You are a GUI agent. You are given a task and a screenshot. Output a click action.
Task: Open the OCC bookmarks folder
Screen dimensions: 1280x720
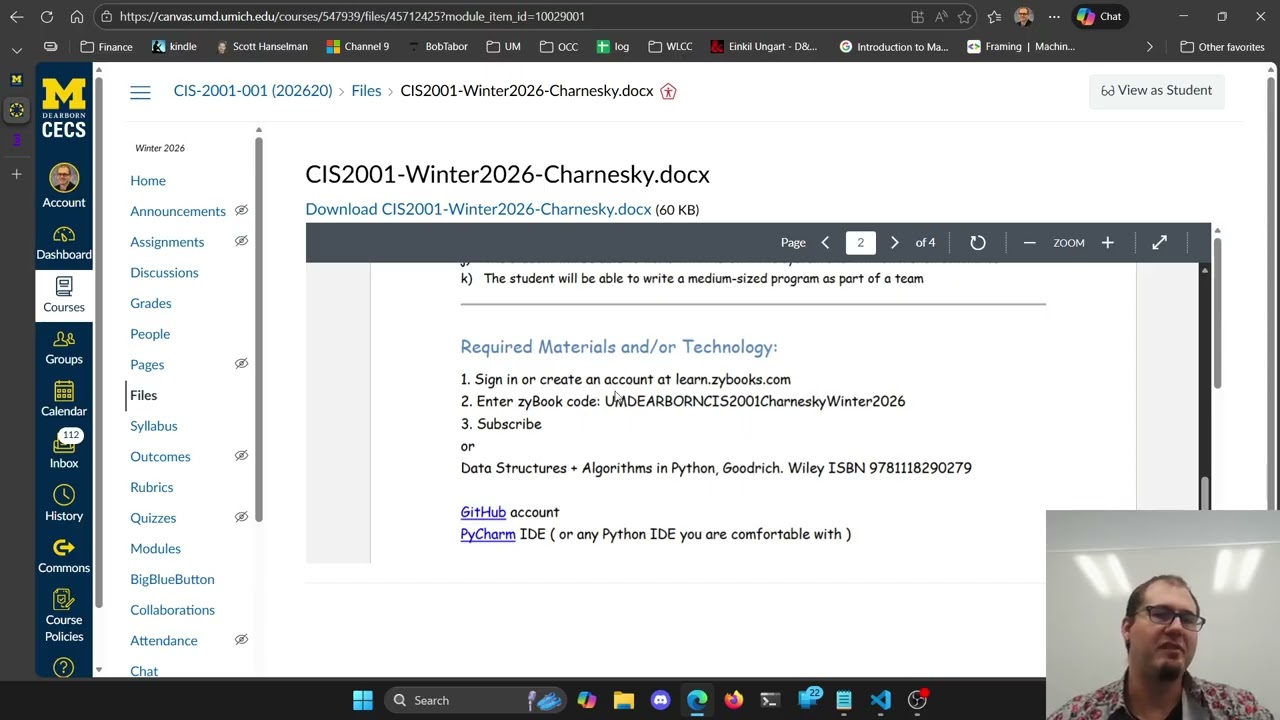point(558,46)
